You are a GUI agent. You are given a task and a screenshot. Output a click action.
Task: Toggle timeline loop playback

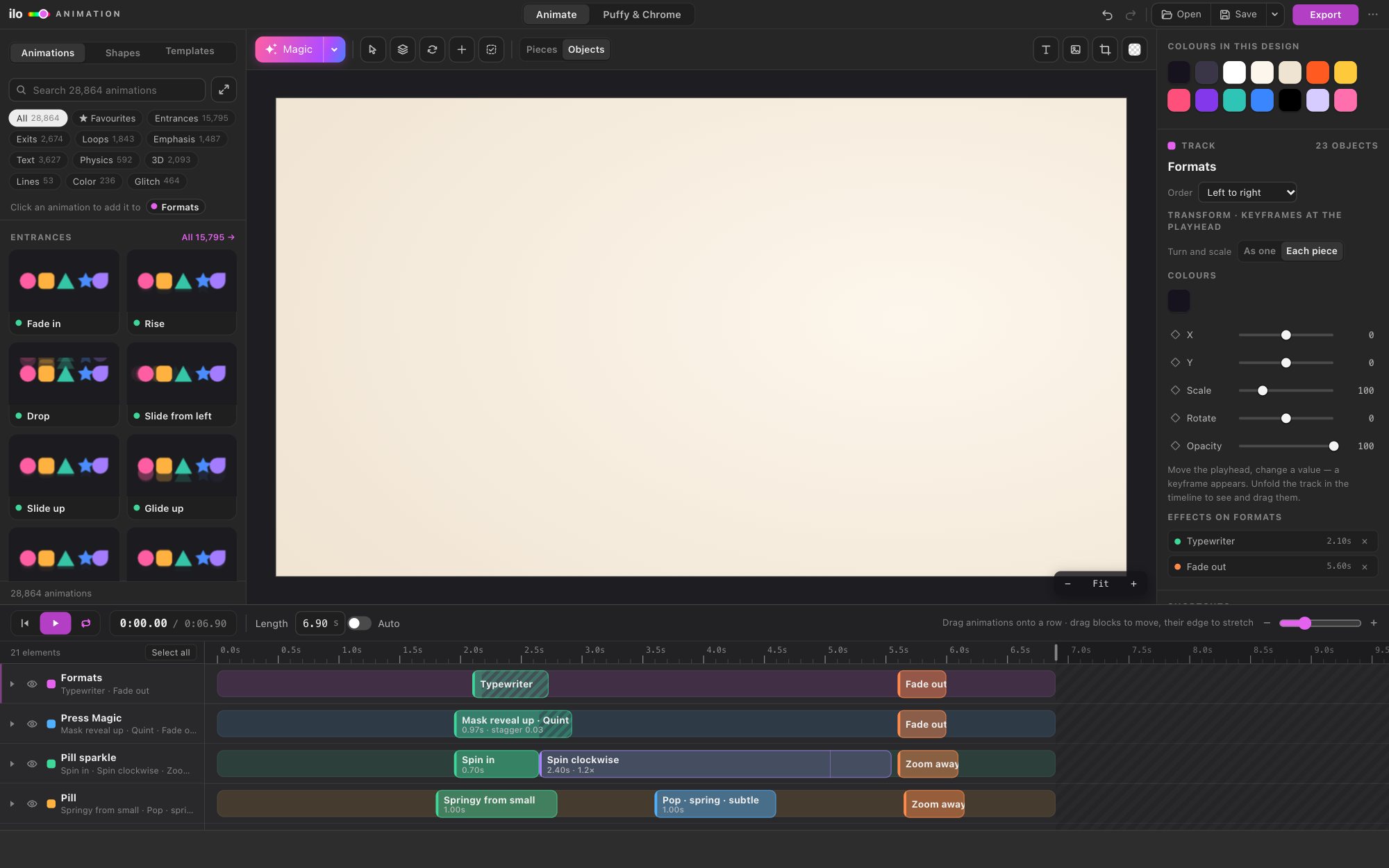tap(86, 623)
